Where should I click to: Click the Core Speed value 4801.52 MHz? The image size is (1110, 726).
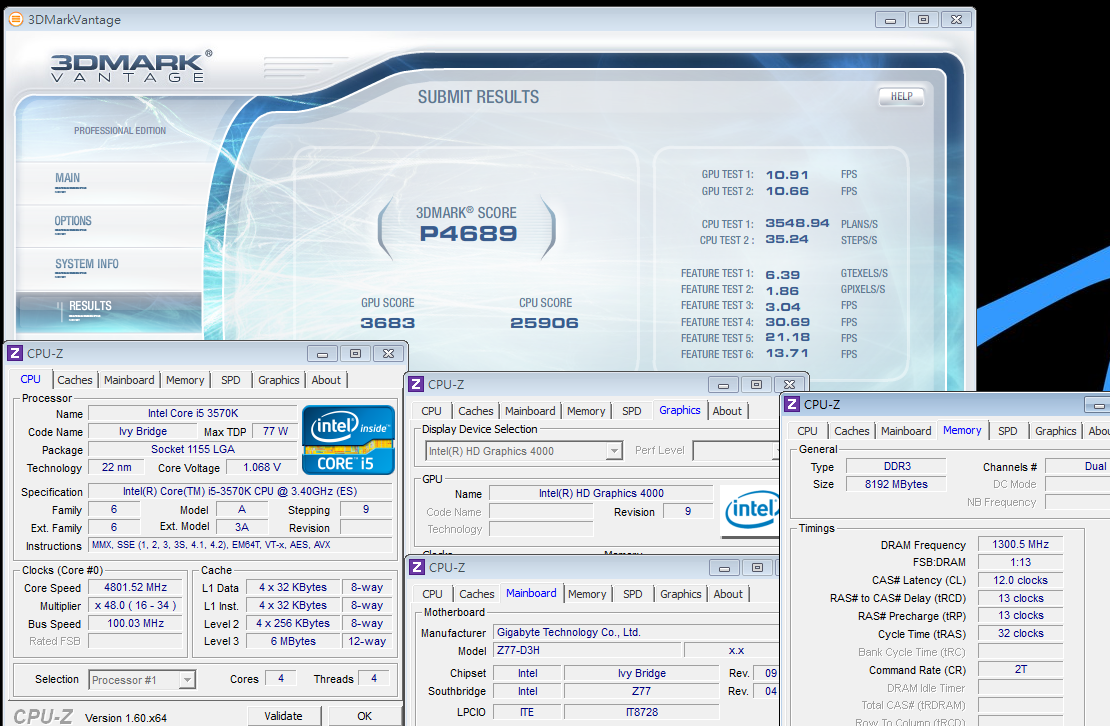135,587
